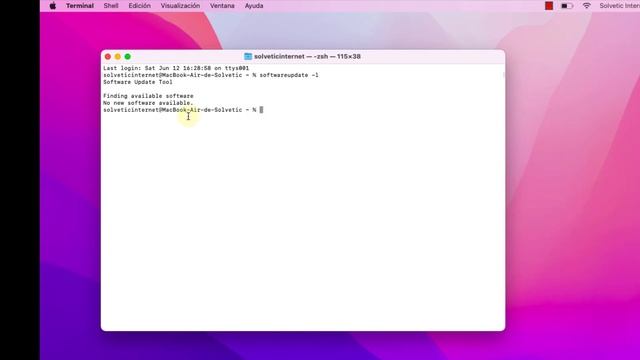Click the 'Software Update Tool' output line
Viewport: 640px width, 360px height.
[x=138, y=82]
